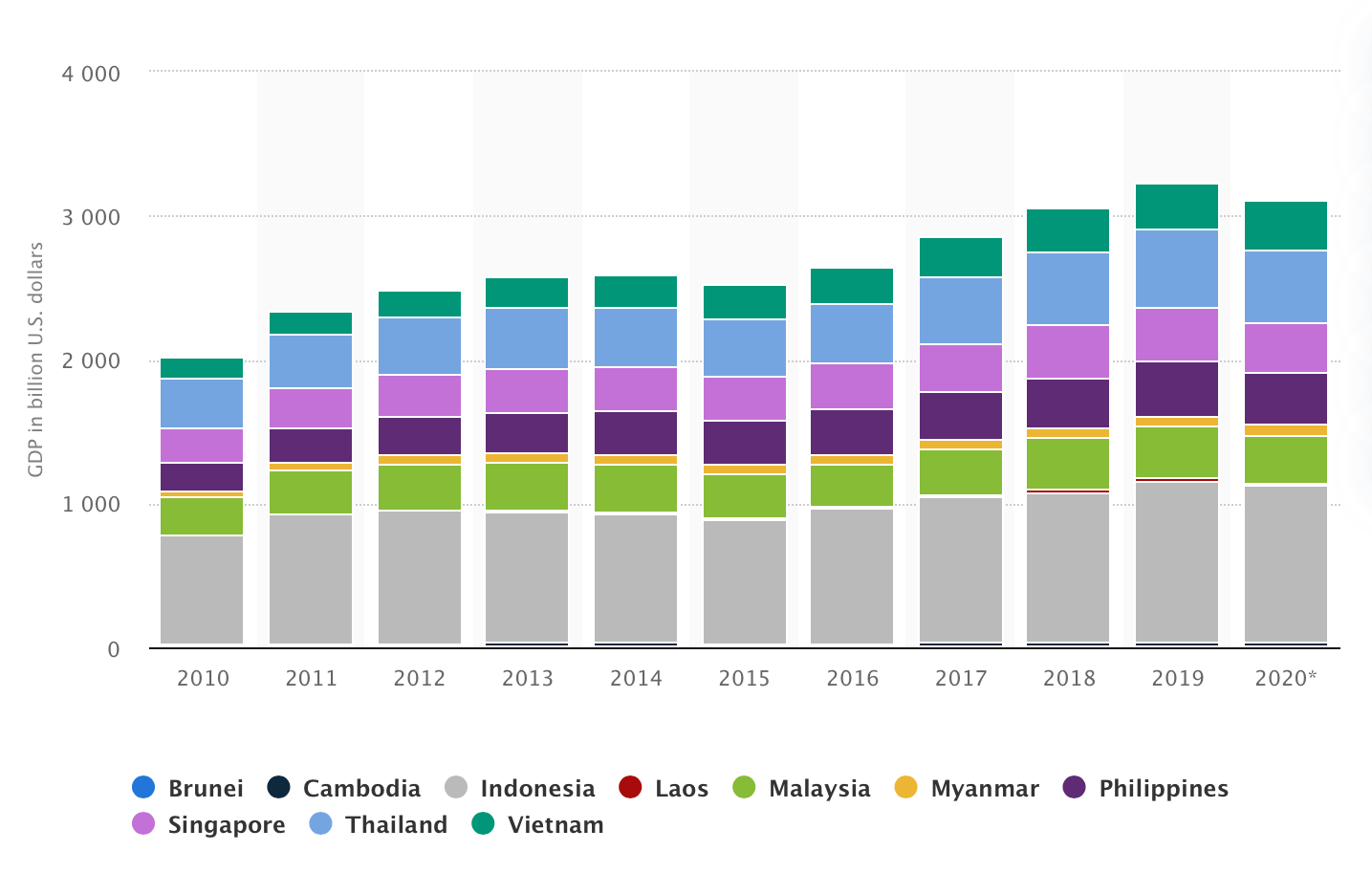Click the 2019 x-axis label
This screenshot has height=873, width=1372.
pyautogui.click(x=1178, y=678)
